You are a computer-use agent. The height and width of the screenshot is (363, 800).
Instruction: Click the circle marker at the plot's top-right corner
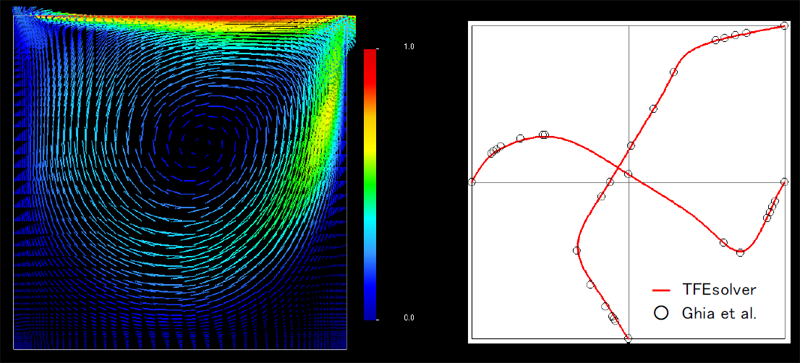click(784, 26)
